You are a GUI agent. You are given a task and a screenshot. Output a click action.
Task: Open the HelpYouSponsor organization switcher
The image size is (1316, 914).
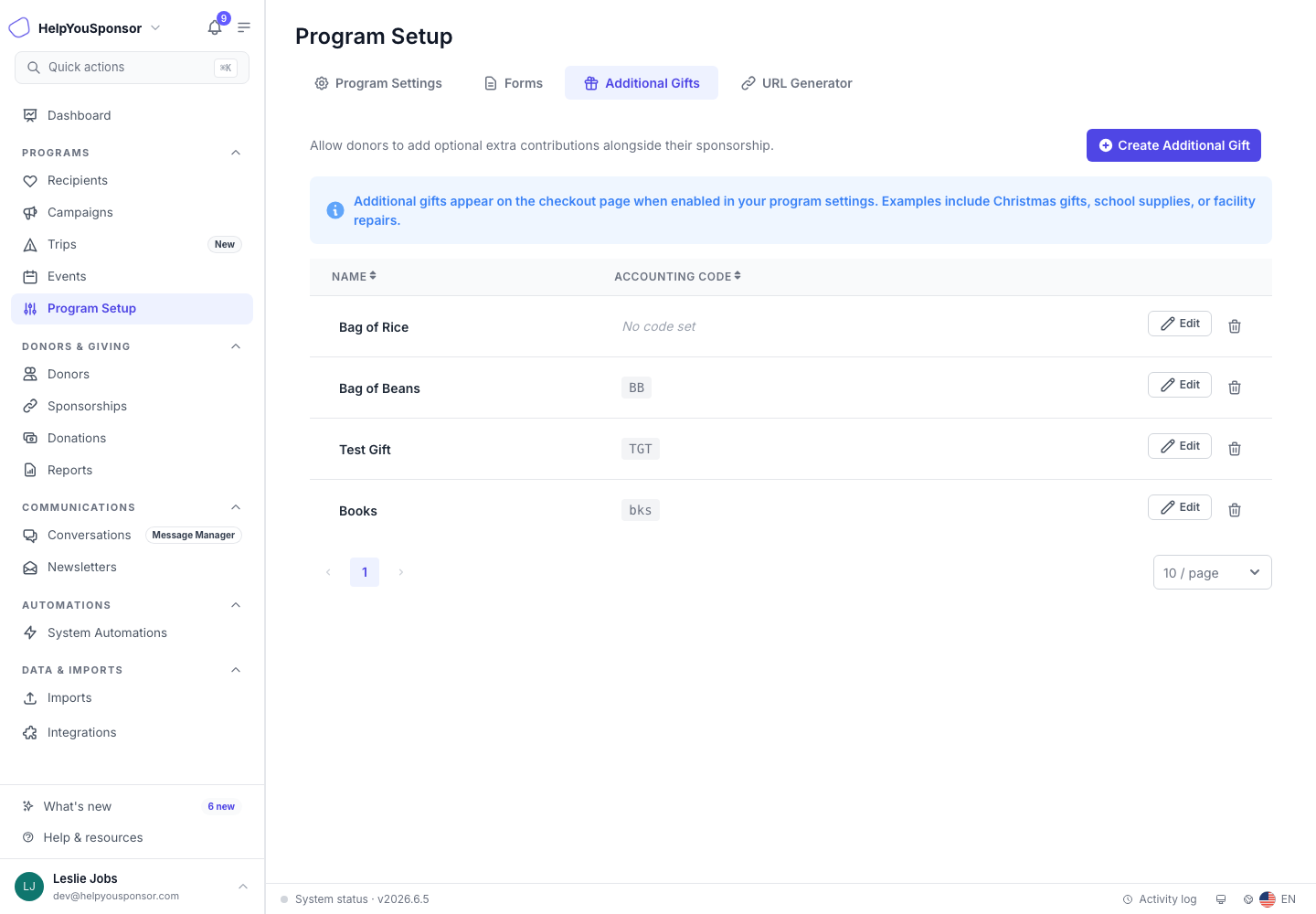tap(99, 28)
